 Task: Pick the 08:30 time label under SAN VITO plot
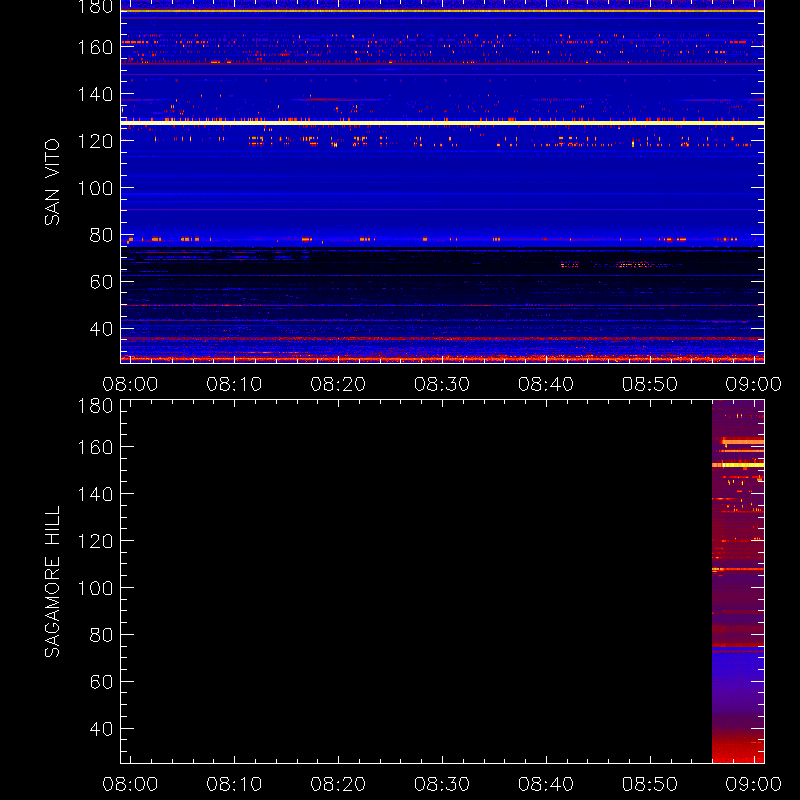(442, 384)
